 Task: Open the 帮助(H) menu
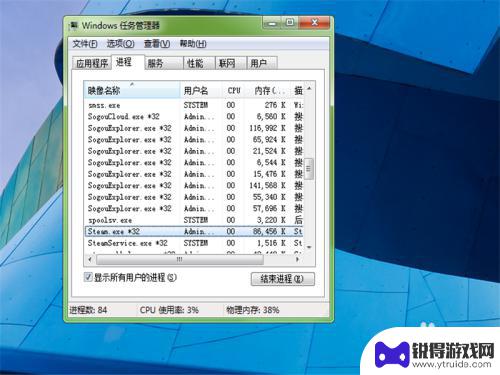tap(193, 44)
